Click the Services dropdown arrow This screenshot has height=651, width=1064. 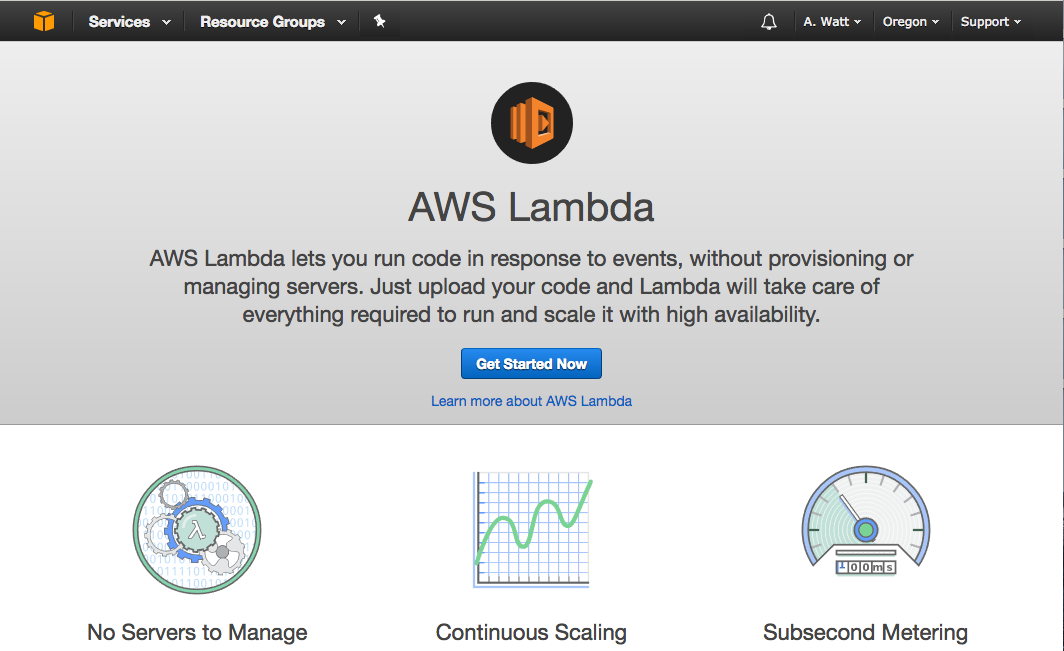pyautogui.click(x=166, y=22)
